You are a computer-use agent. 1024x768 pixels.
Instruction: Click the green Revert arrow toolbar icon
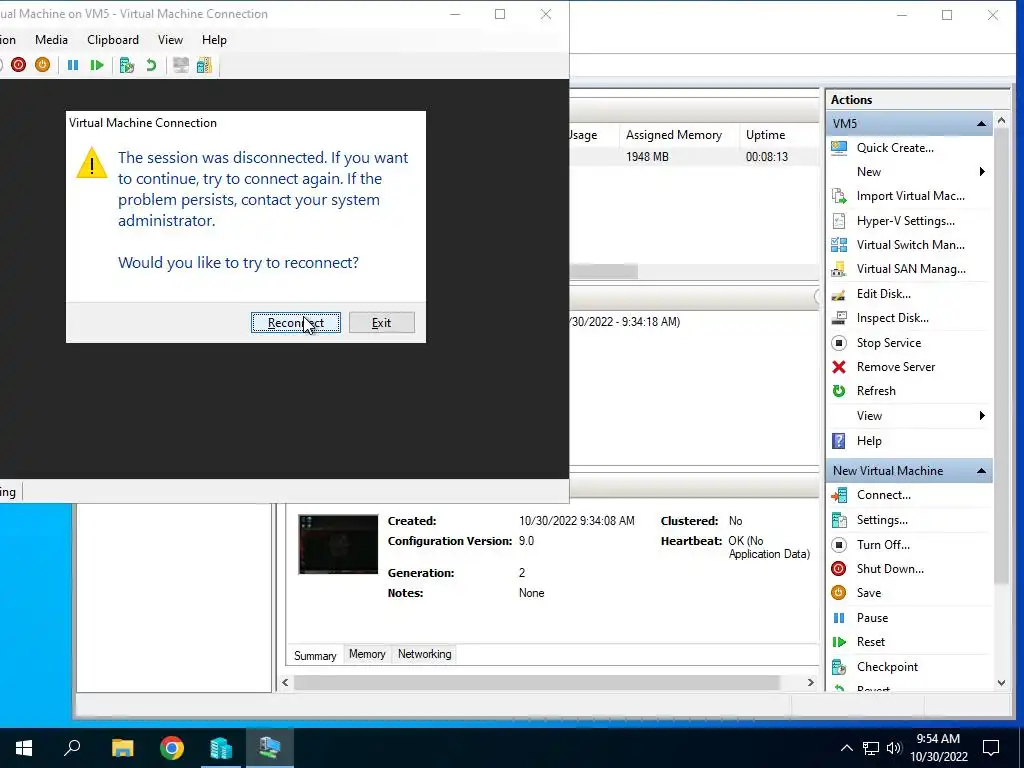tap(151, 65)
